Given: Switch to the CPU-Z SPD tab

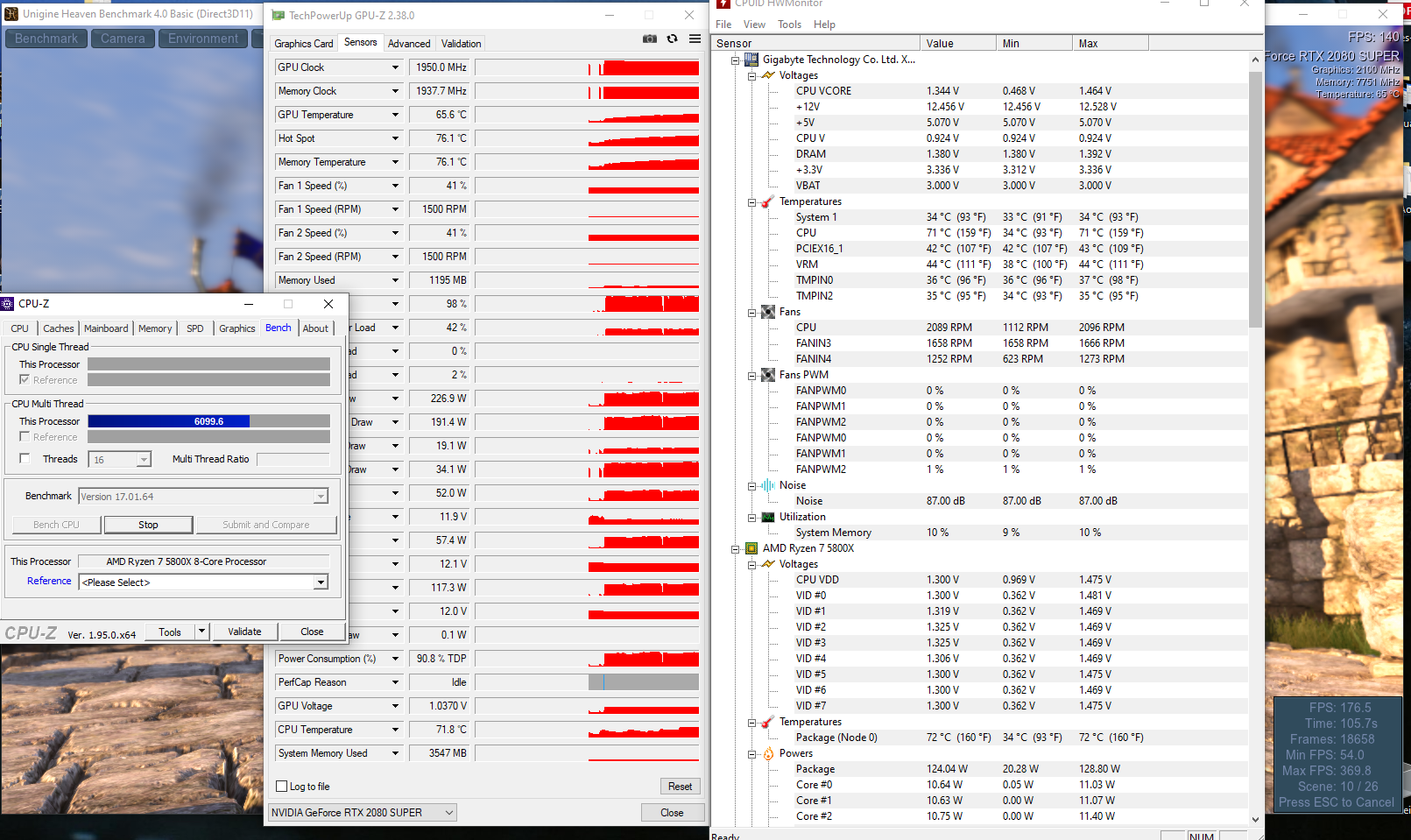Looking at the screenshot, I should click(x=195, y=328).
